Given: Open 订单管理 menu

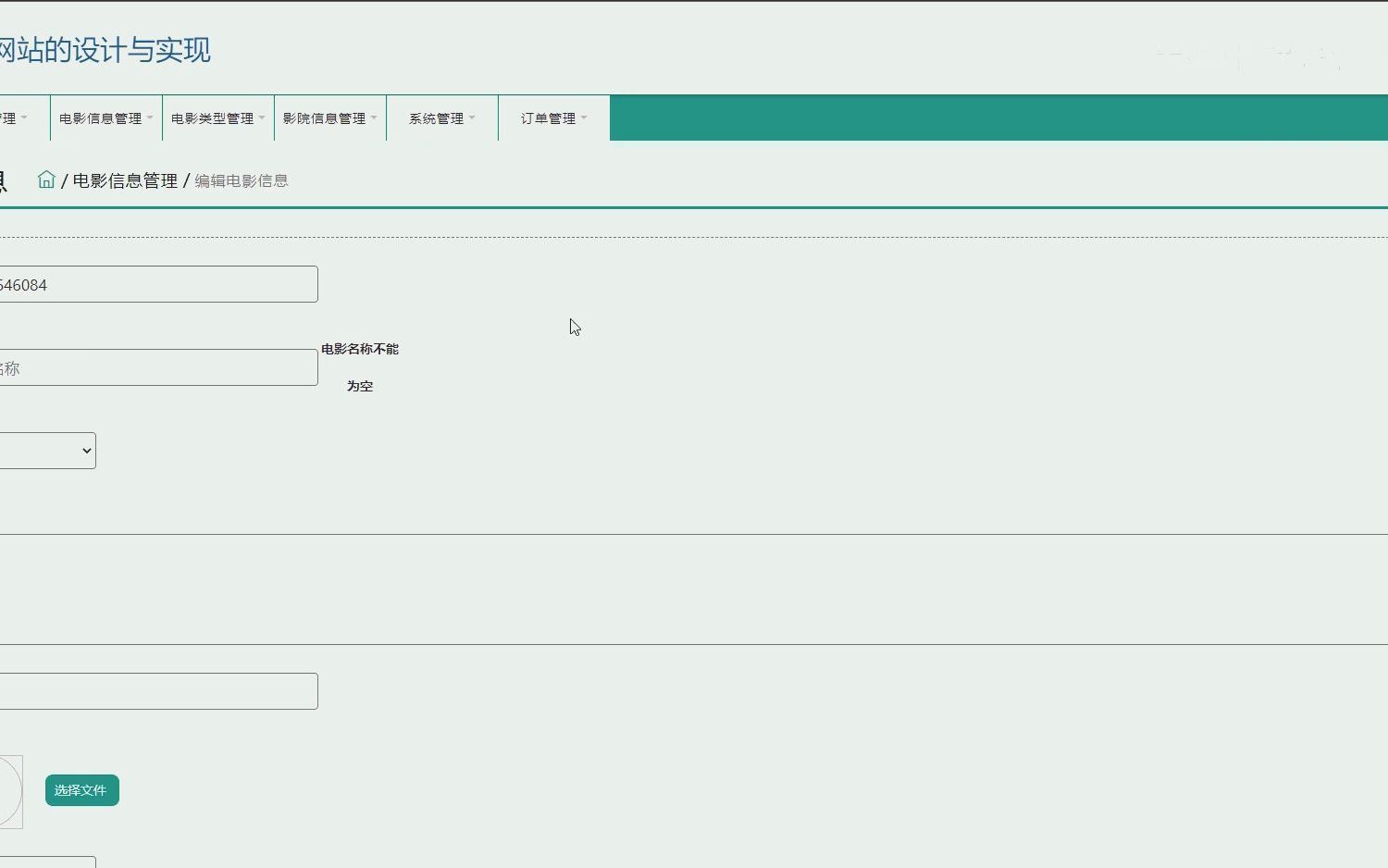Looking at the screenshot, I should tap(554, 118).
